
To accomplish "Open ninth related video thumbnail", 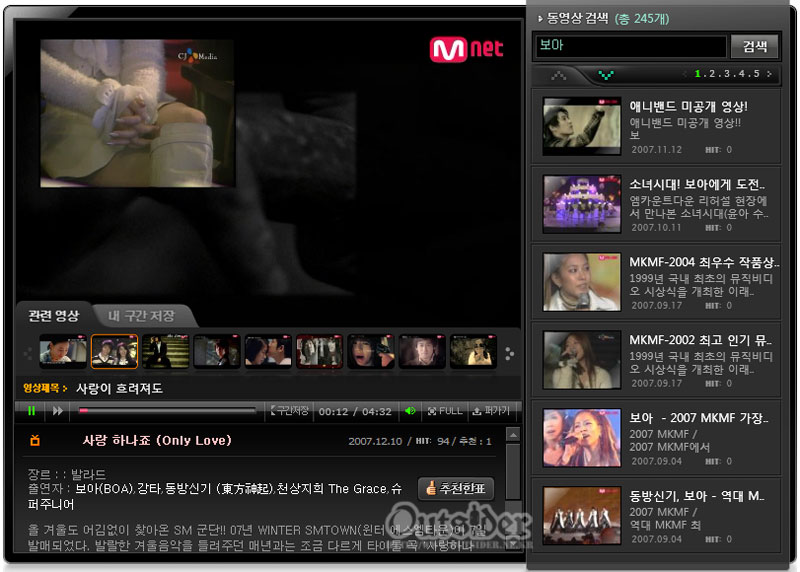I will [x=473, y=352].
